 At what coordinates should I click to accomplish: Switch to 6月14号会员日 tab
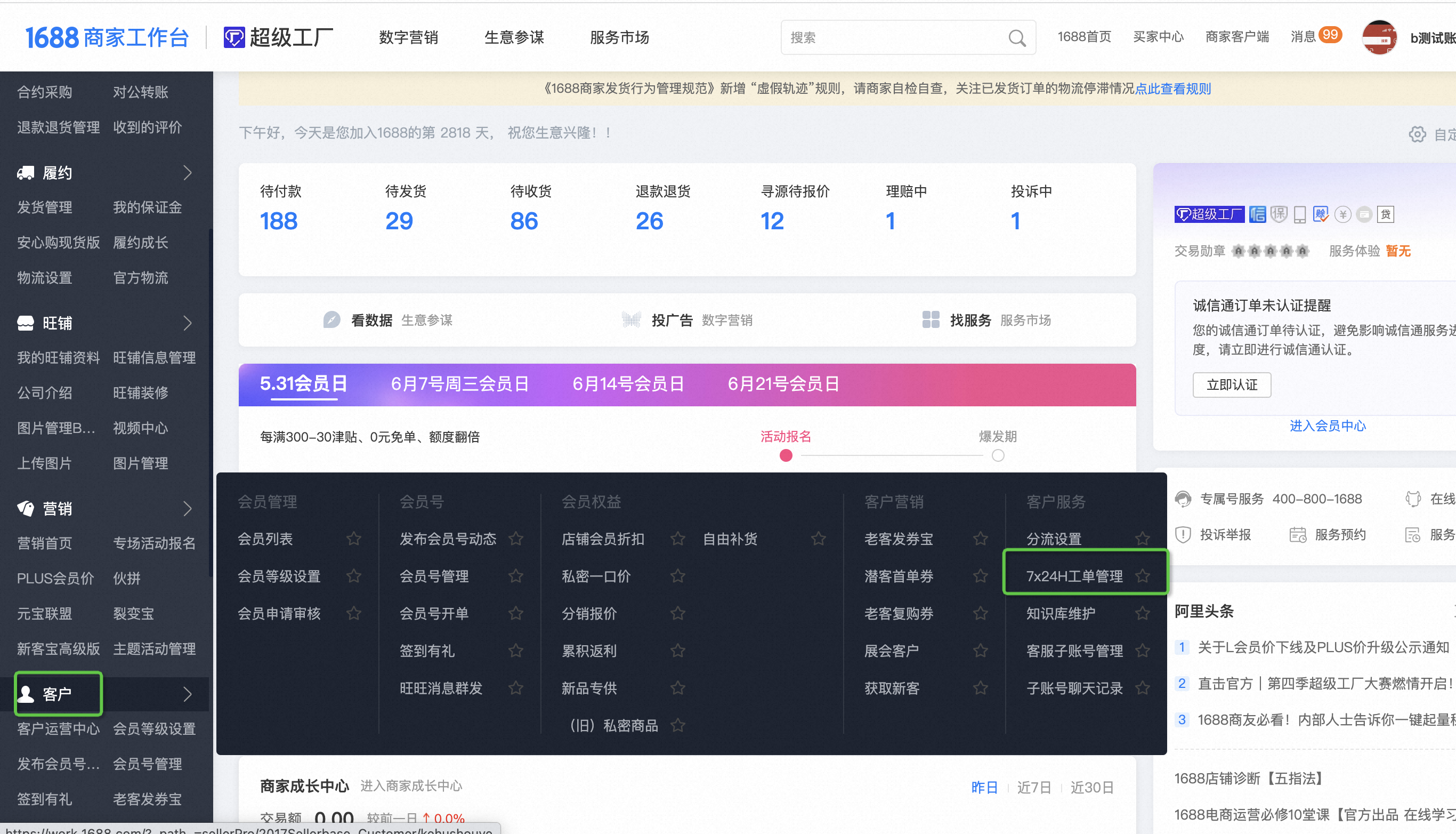point(628,384)
